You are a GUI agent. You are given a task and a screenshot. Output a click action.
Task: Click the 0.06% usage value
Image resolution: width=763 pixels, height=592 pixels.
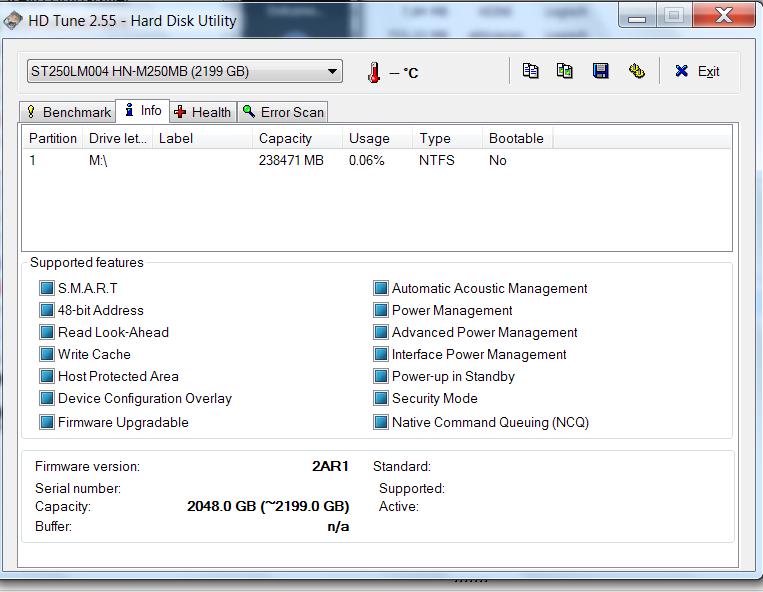click(x=366, y=160)
